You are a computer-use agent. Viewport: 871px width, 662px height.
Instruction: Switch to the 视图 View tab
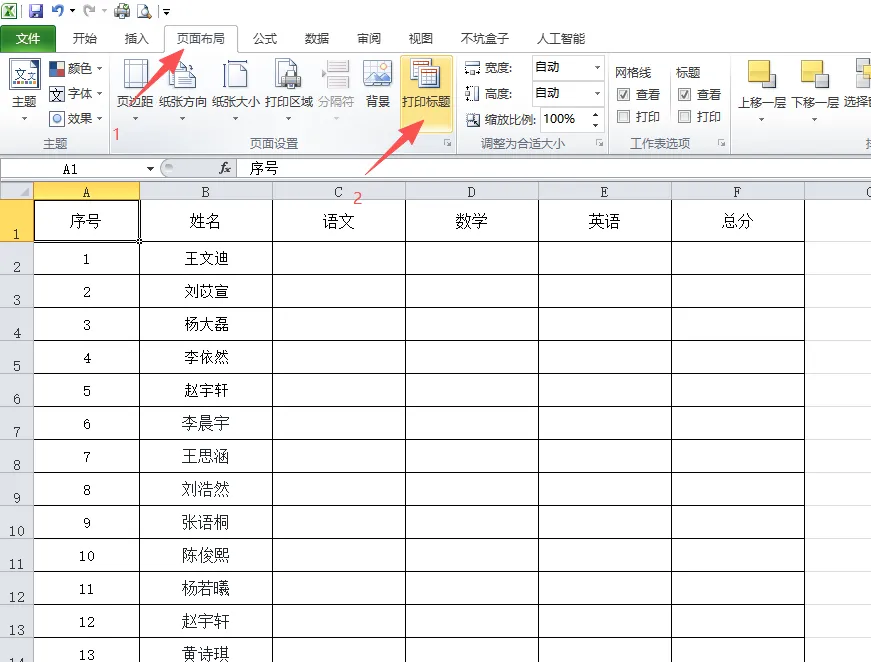coord(421,38)
